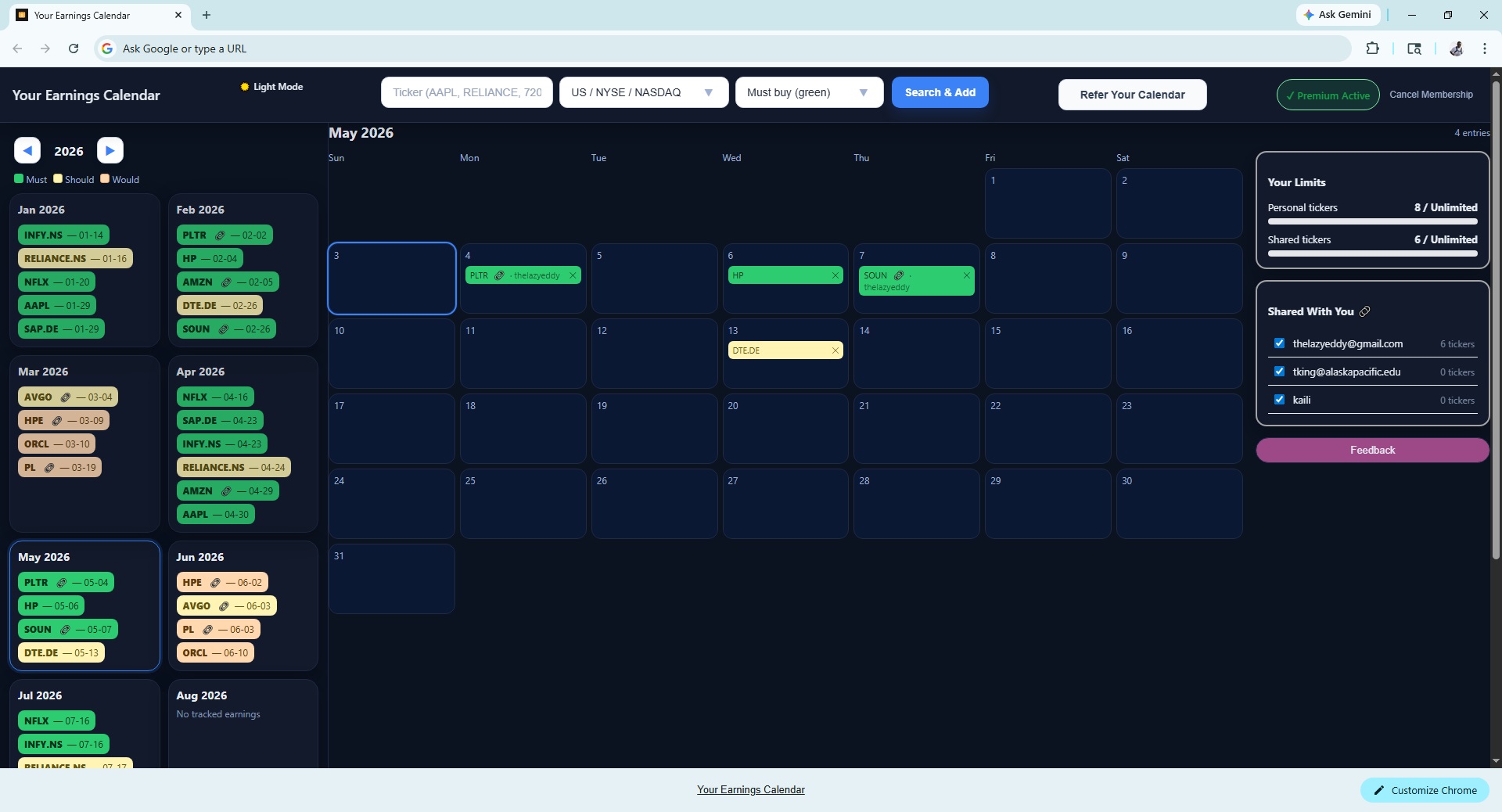
Task: Click browser forward arrow
Action: [x=45, y=49]
